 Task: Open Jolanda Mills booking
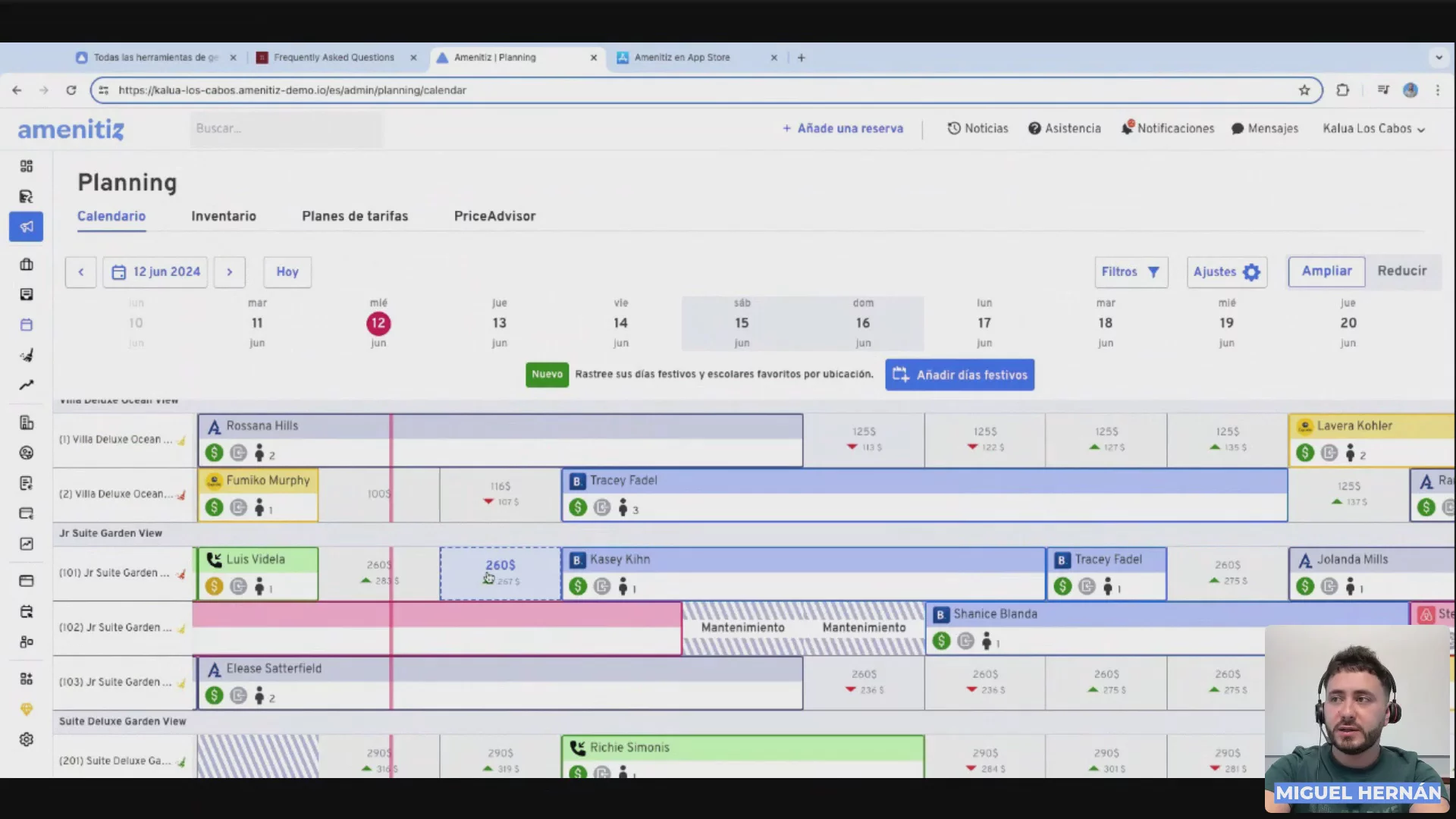coord(1371,573)
